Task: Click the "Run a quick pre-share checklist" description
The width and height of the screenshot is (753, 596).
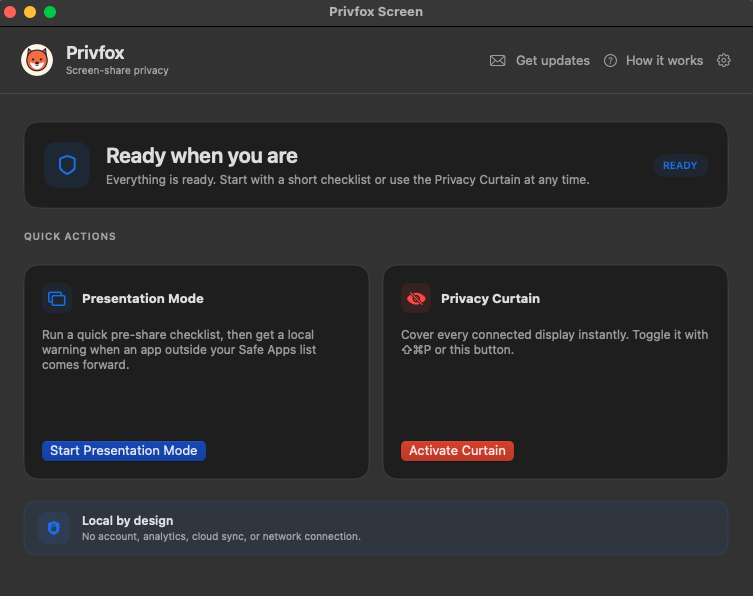Action: [179, 350]
